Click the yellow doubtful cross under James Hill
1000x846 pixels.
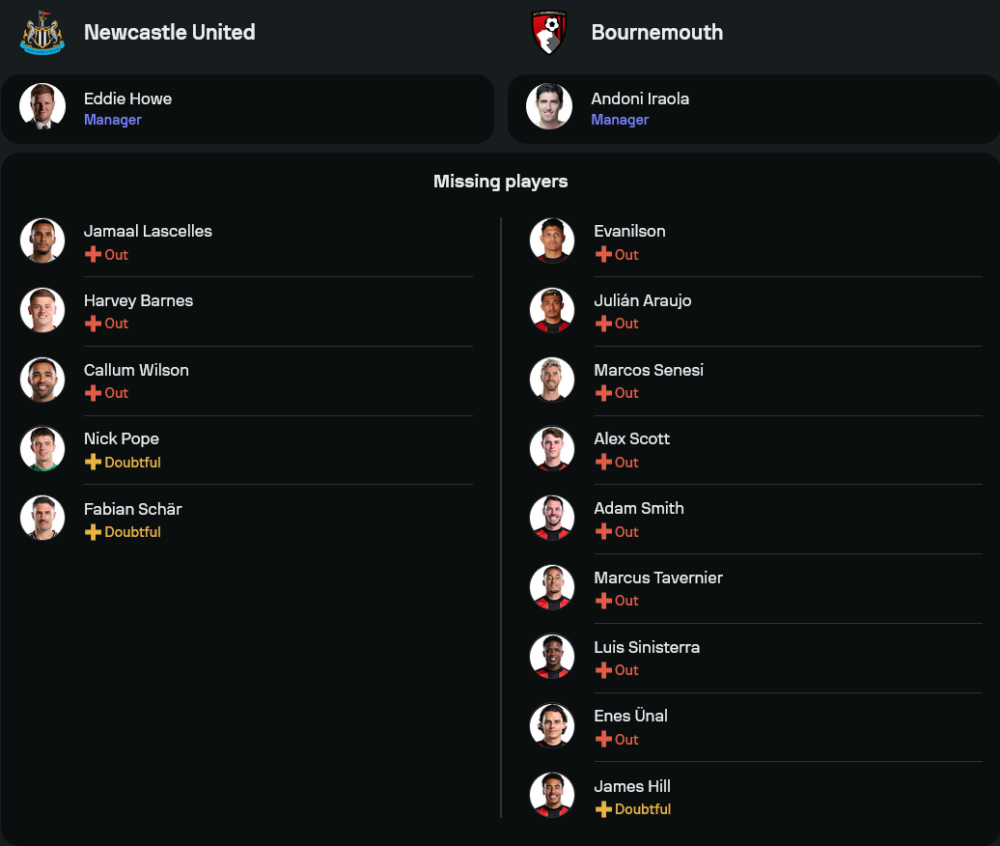[603, 809]
